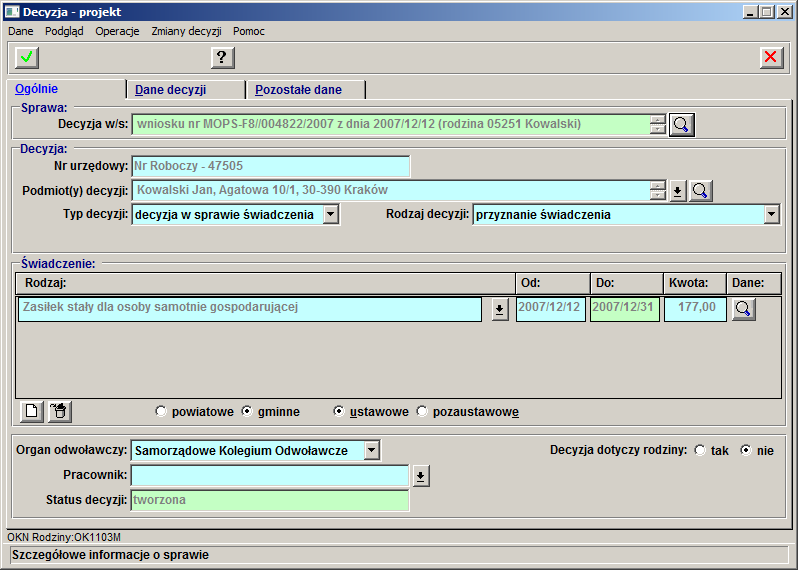798x570 pixels.
Task: Set Decyzja dotyczy rodziny to nie
Action: tap(746, 450)
